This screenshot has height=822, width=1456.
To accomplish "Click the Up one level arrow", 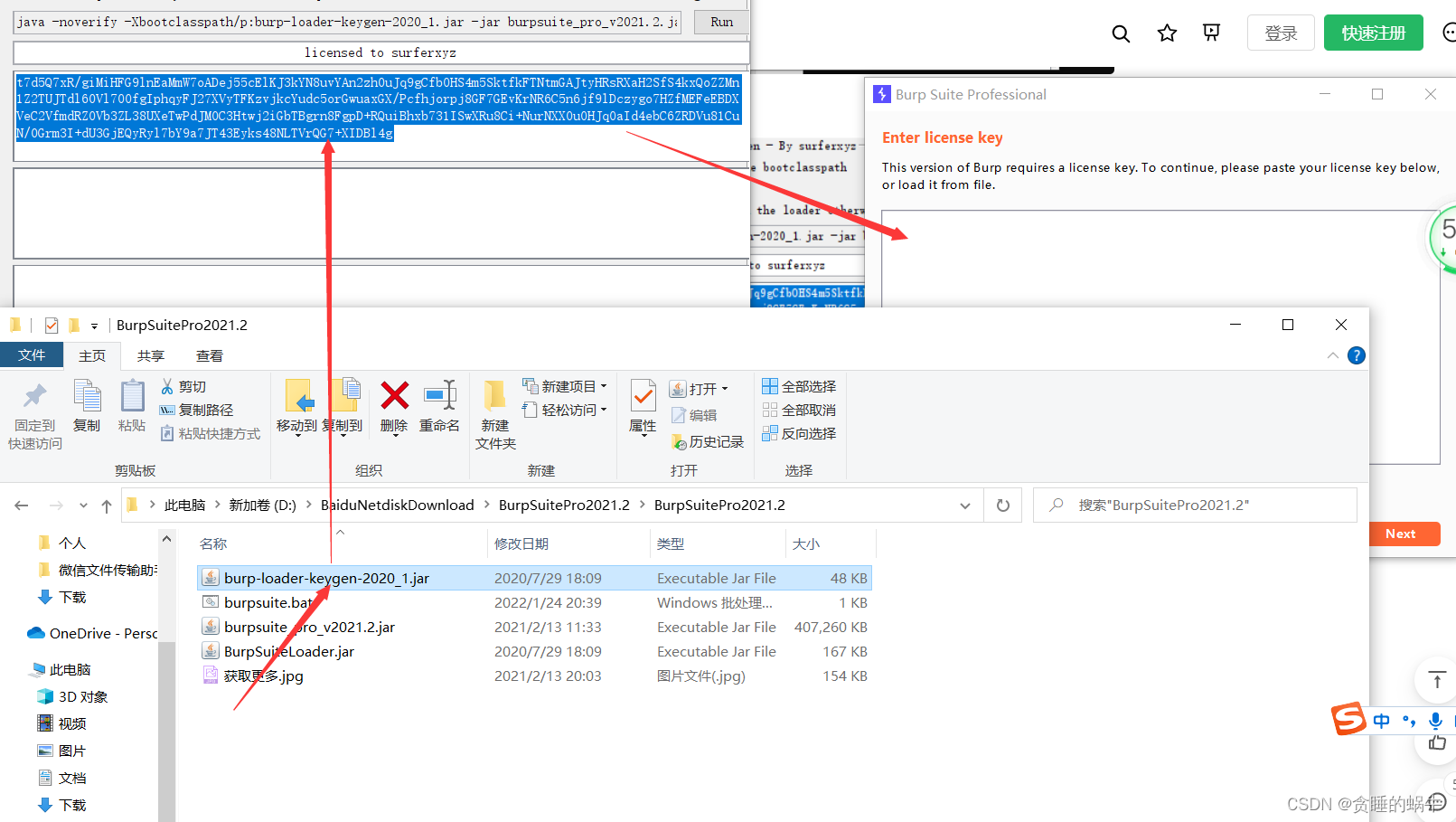I will (107, 505).
